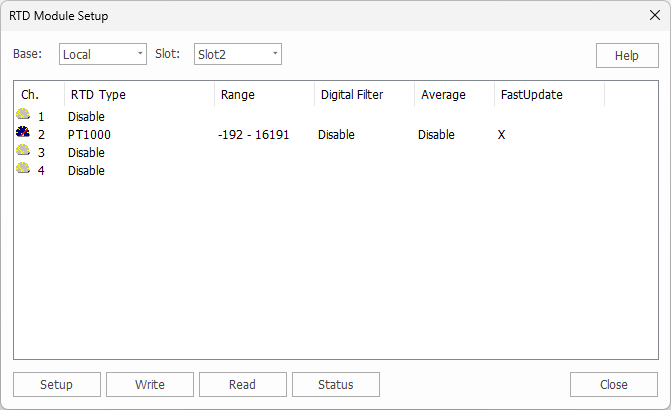Close the RTD Module Setup dialog window
Viewport: 671px width, 410px height.
click(x=654, y=15)
